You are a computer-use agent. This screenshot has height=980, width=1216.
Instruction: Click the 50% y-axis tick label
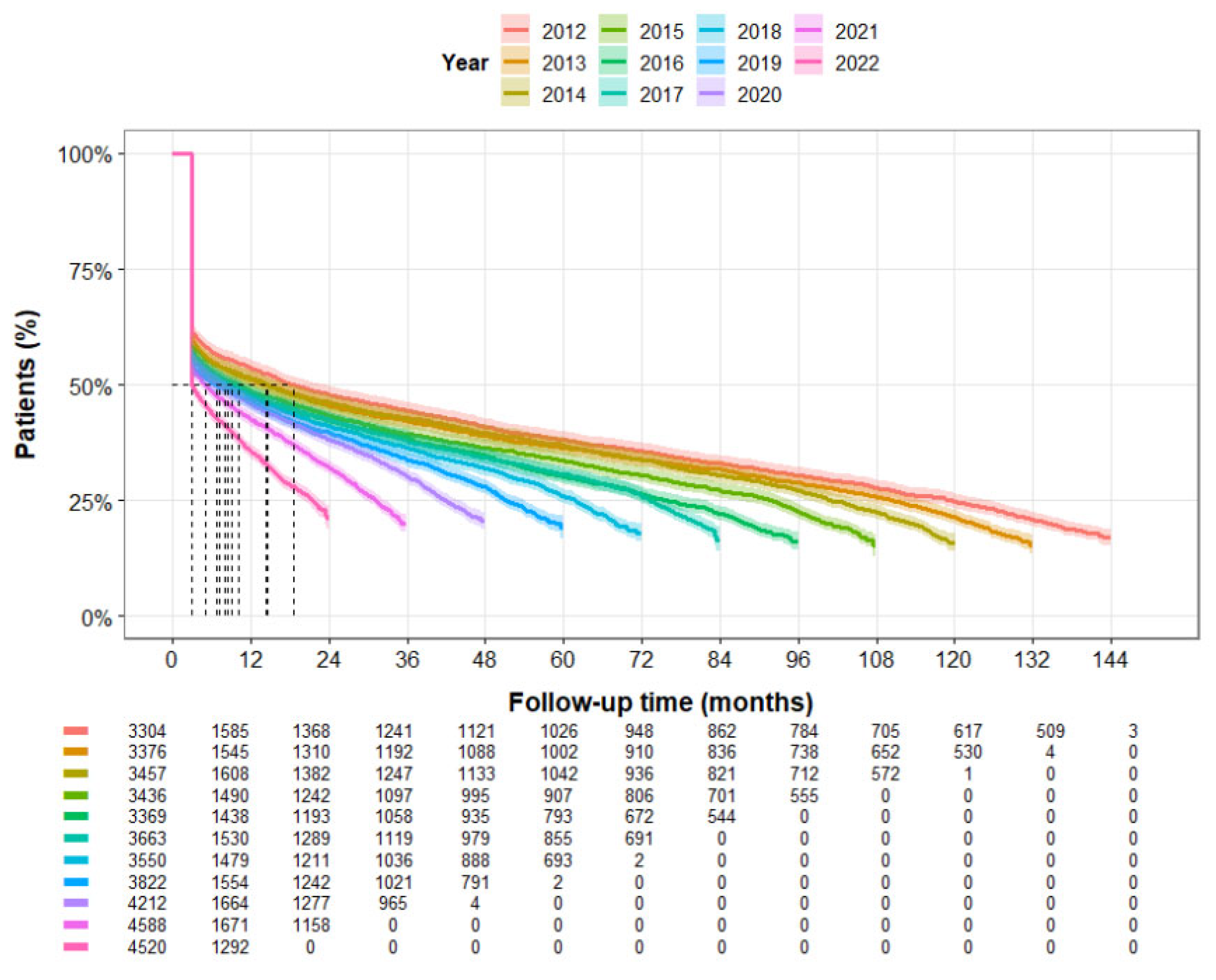90,387
